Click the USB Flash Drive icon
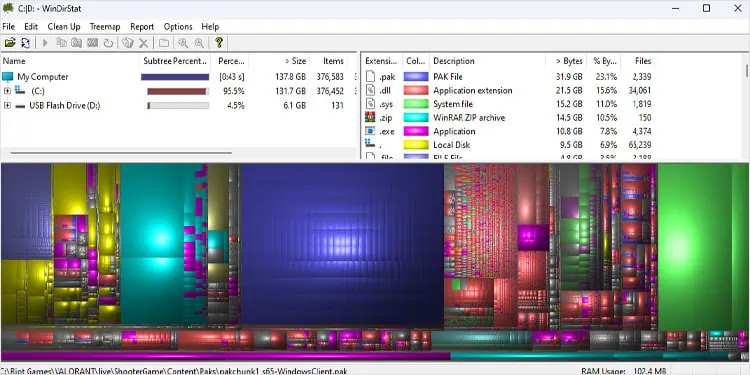Viewport: 750px width, 375px height. [20, 106]
